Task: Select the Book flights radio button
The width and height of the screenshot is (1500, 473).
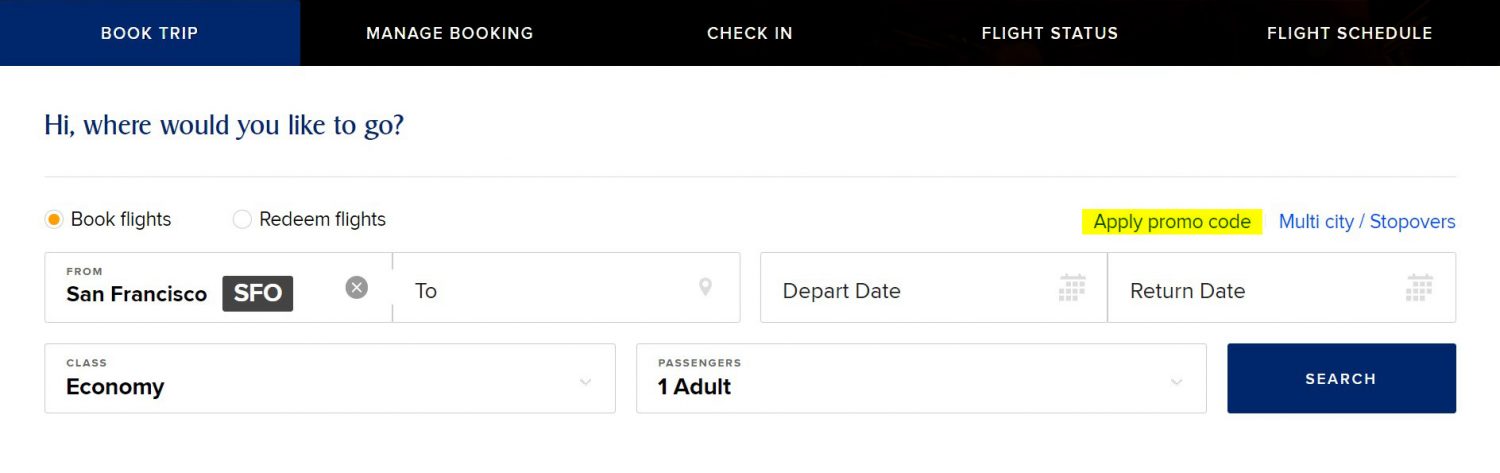Action: click(x=55, y=219)
